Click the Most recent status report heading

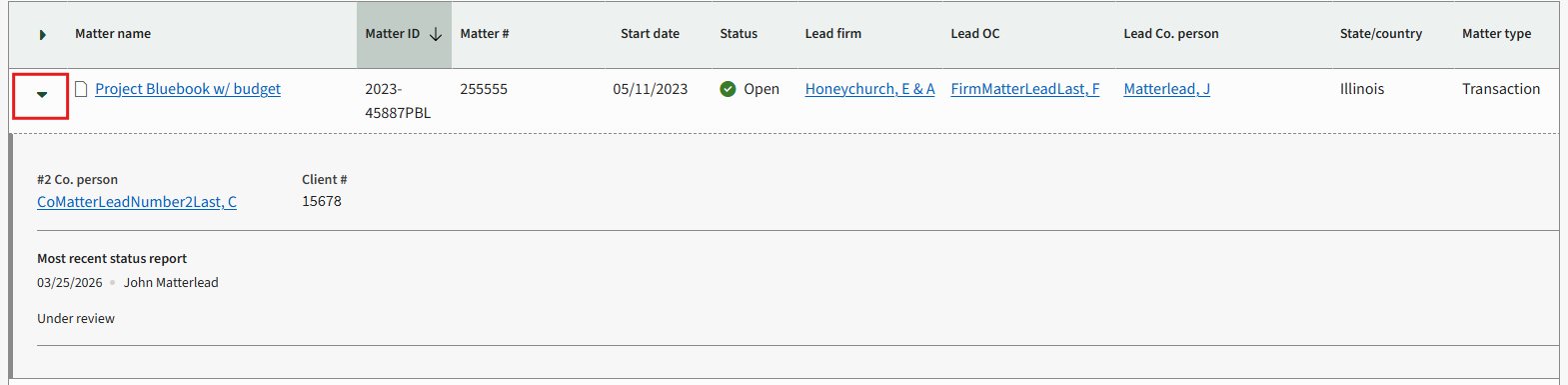[x=112, y=259]
